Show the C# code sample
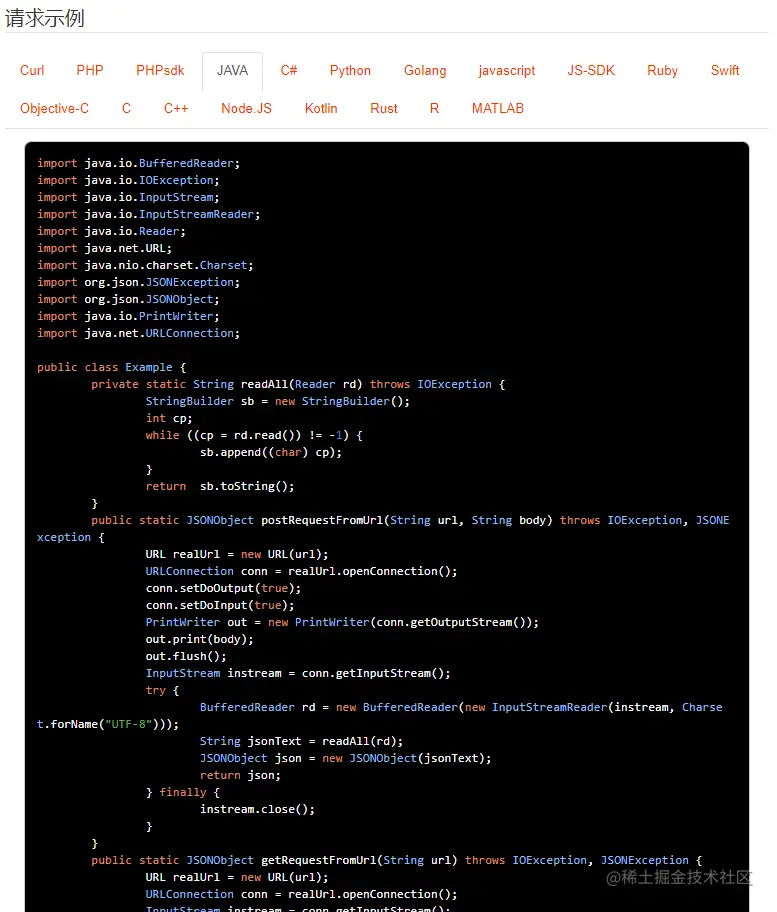This screenshot has width=777, height=912. [288, 70]
